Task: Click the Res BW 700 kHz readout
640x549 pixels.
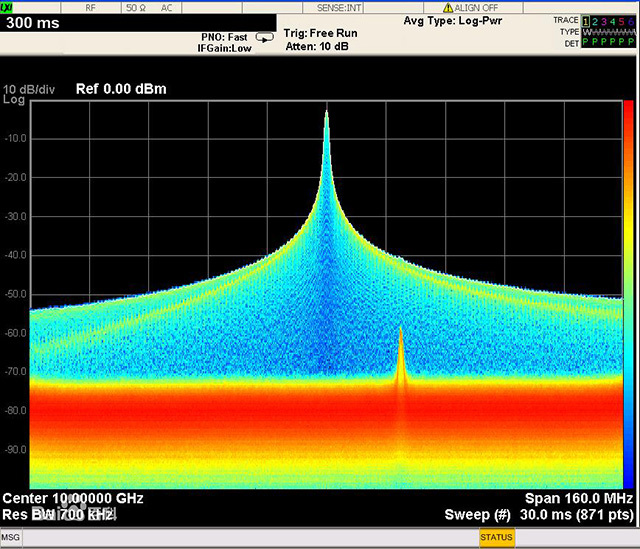Action: (59, 515)
